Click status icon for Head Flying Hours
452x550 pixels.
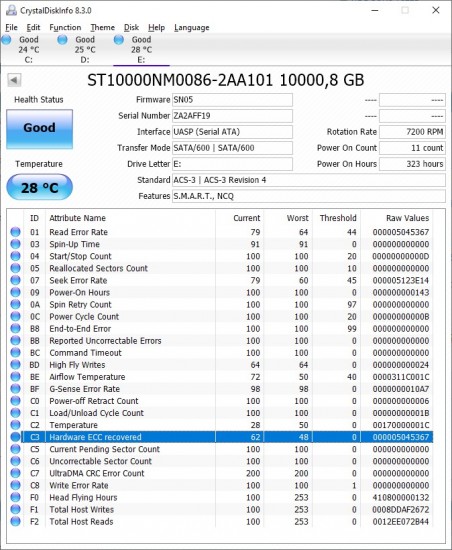tap(15, 497)
